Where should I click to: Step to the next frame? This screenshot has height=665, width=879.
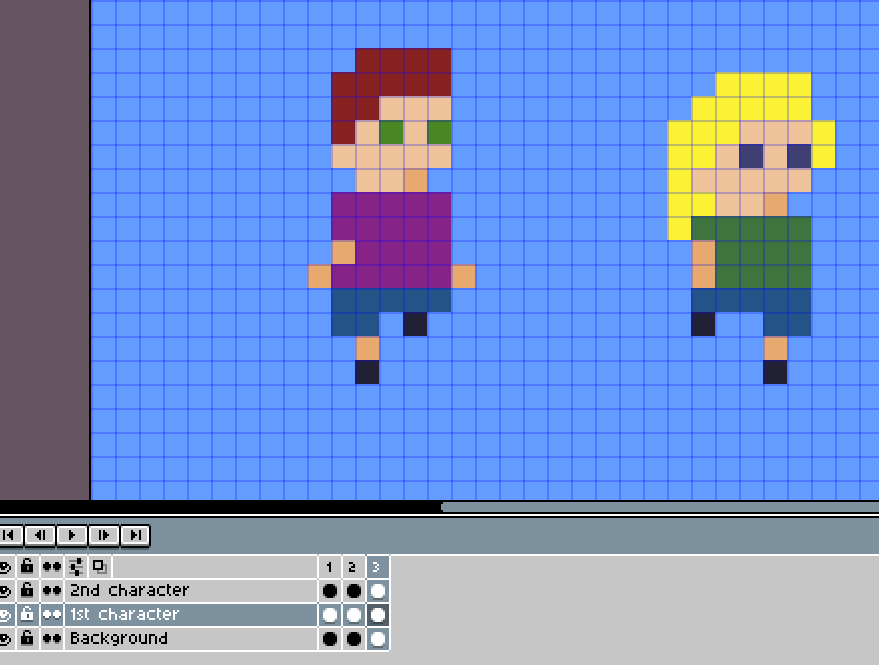(x=104, y=535)
